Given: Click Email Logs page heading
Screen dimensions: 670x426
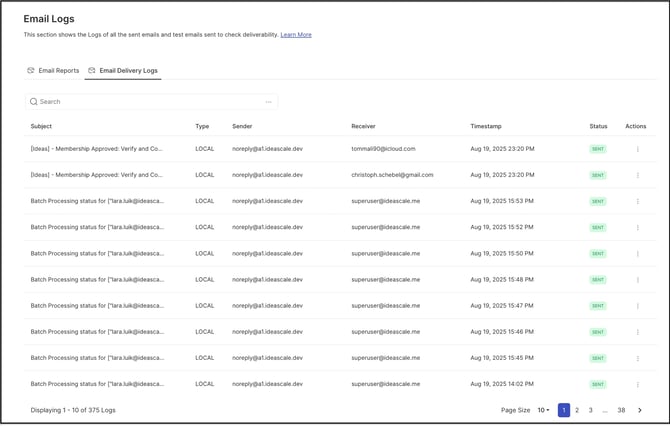Looking at the screenshot, I should point(49,19).
